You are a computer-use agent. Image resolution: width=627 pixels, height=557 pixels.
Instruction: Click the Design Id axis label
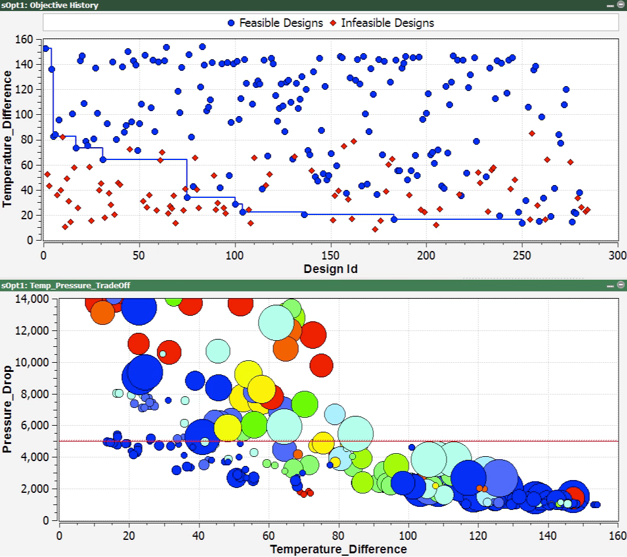330,268
